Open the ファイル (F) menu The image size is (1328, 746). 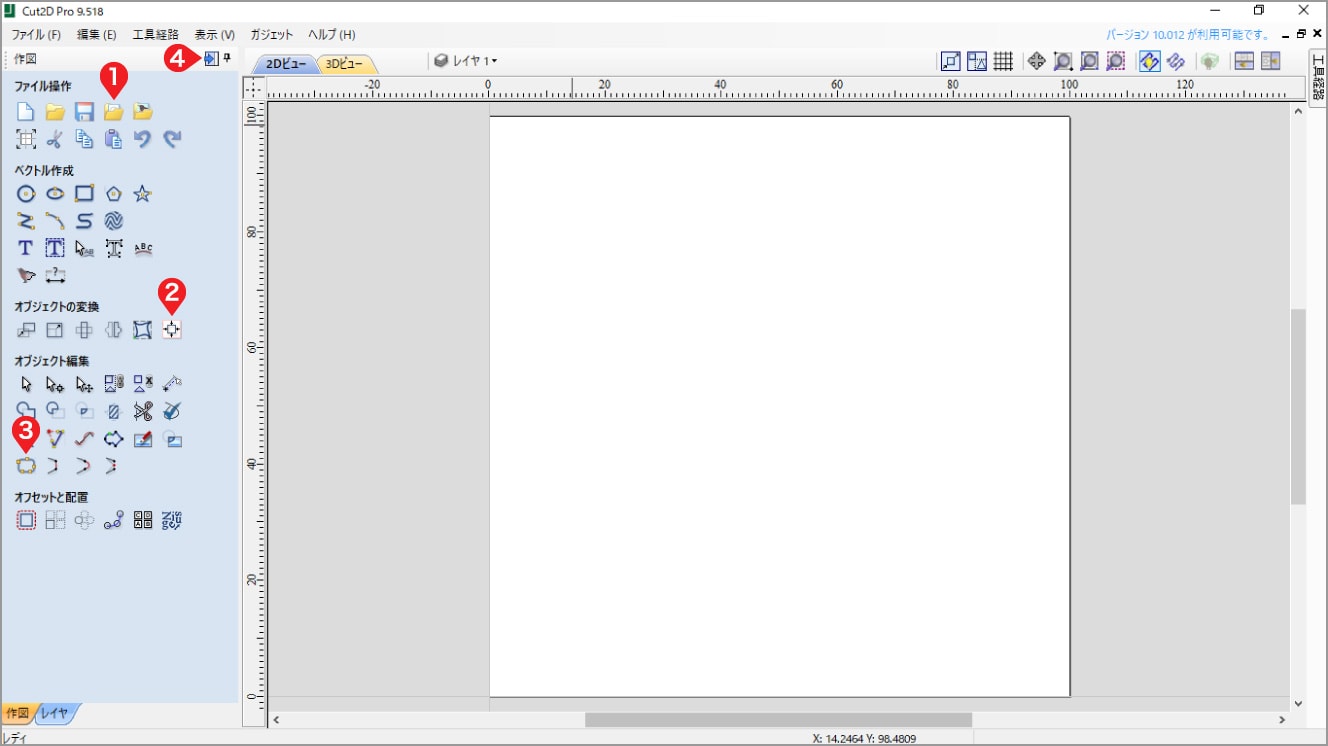pyautogui.click(x=36, y=34)
